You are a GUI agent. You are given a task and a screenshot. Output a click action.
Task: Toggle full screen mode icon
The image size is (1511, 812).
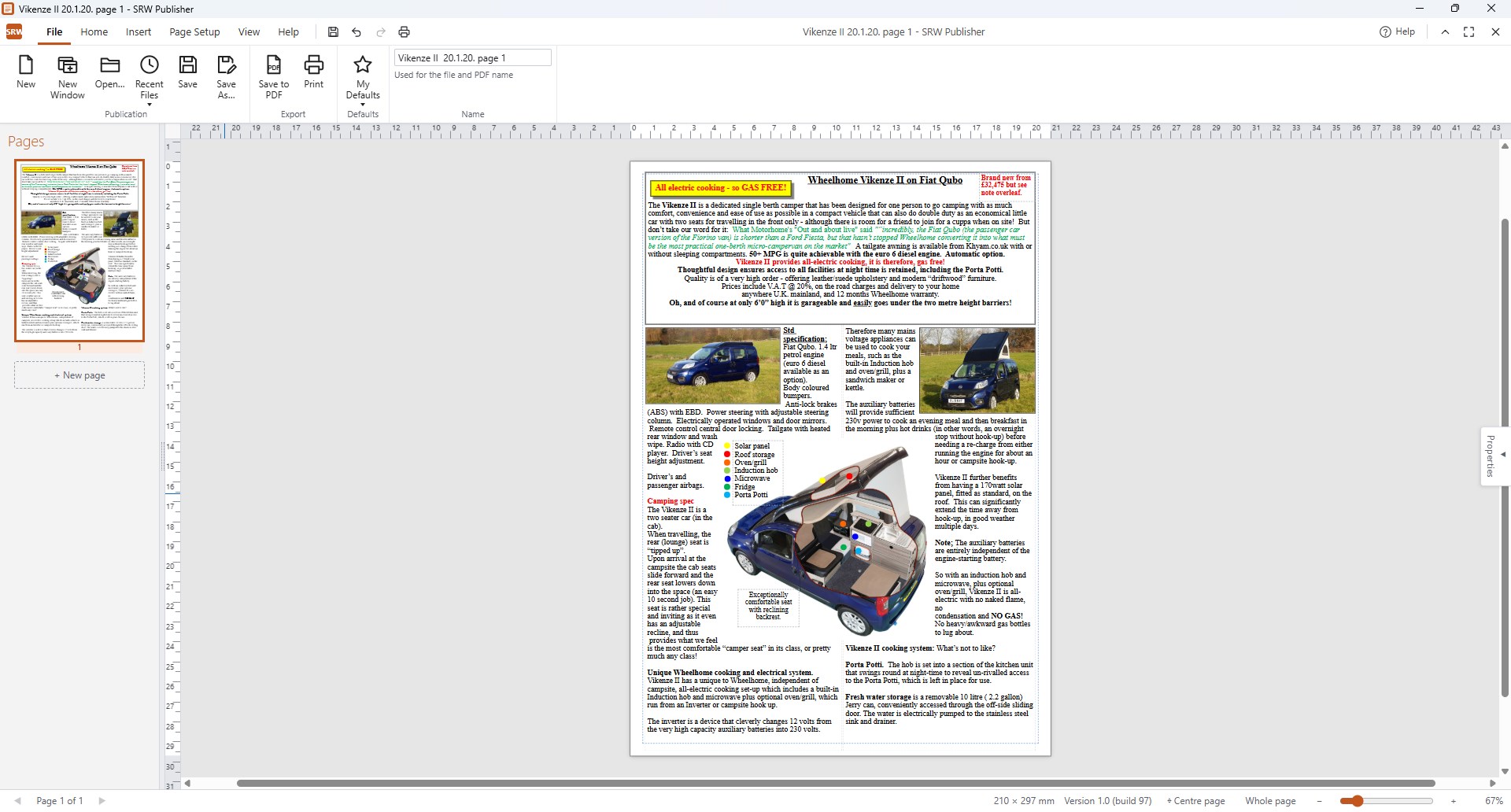[1469, 32]
